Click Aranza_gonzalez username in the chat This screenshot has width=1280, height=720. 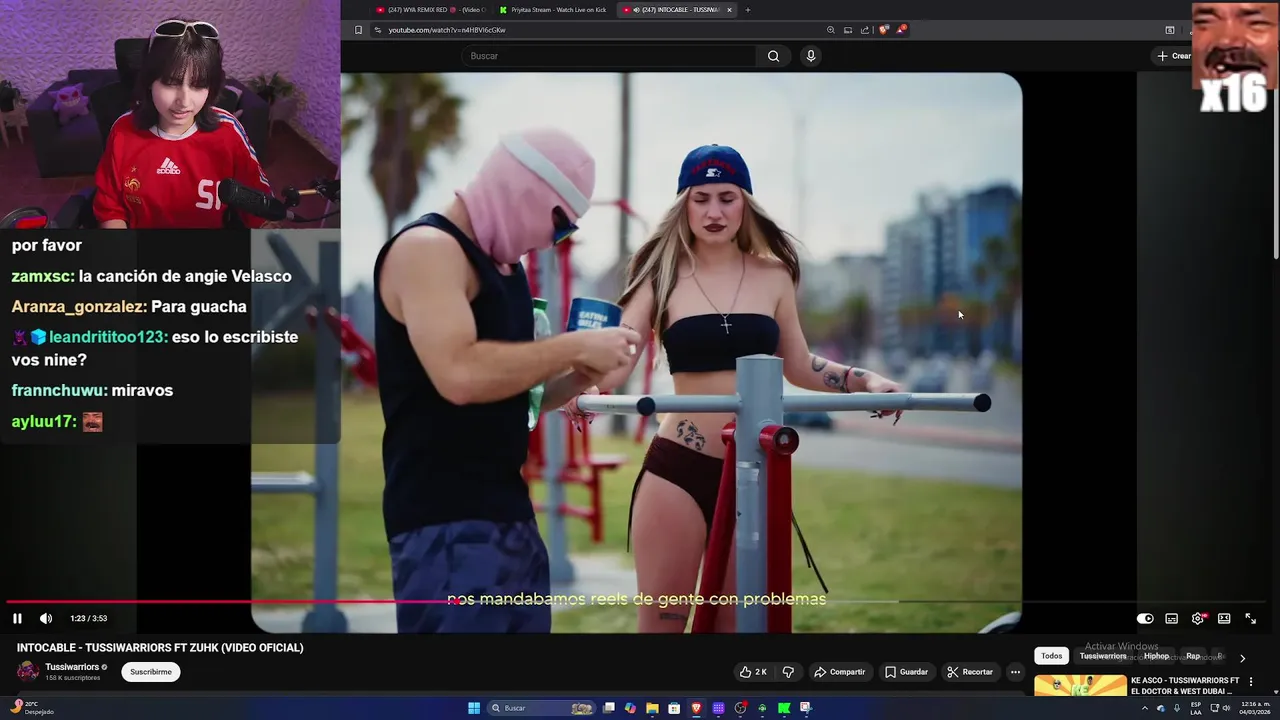click(79, 307)
